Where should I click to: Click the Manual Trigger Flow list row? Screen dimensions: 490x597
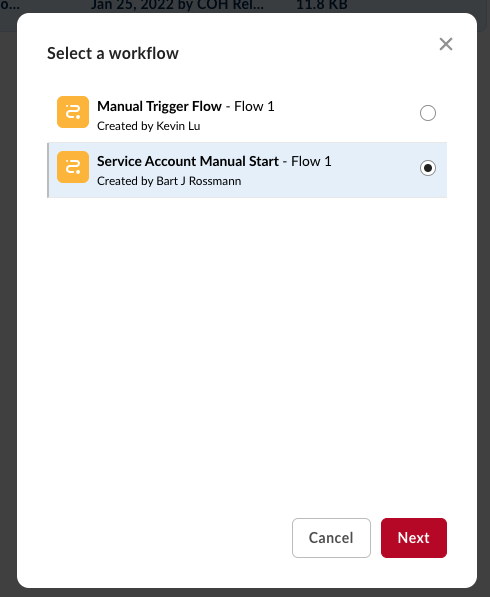click(247, 114)
